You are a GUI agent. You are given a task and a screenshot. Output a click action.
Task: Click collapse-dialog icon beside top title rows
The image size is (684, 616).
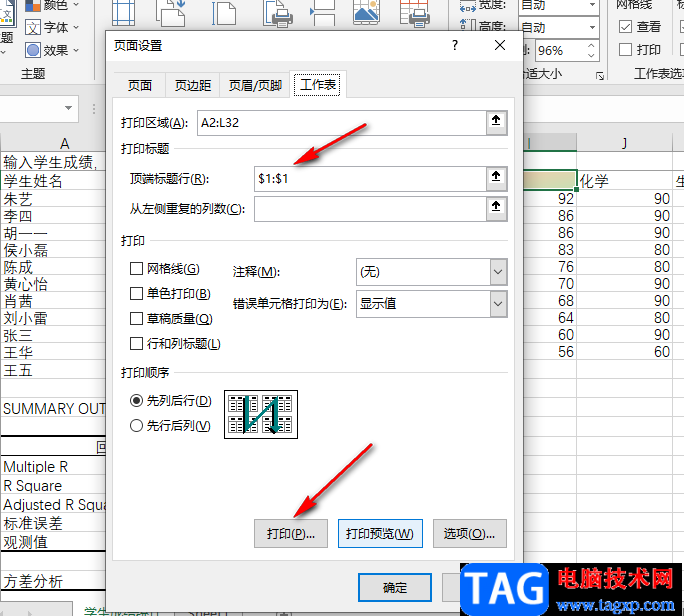tap(496, 177)
